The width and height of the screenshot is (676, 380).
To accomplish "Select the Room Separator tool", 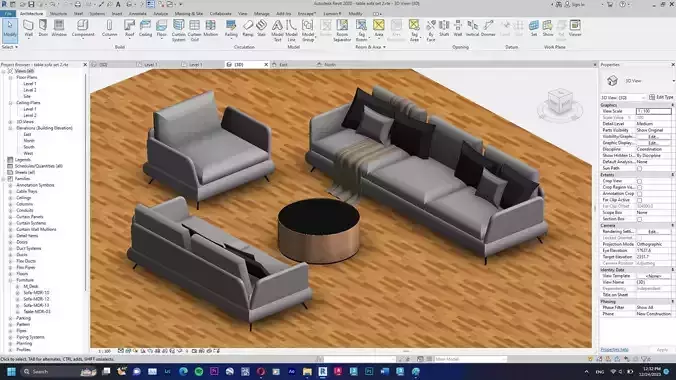I will (x=342, y=31).
